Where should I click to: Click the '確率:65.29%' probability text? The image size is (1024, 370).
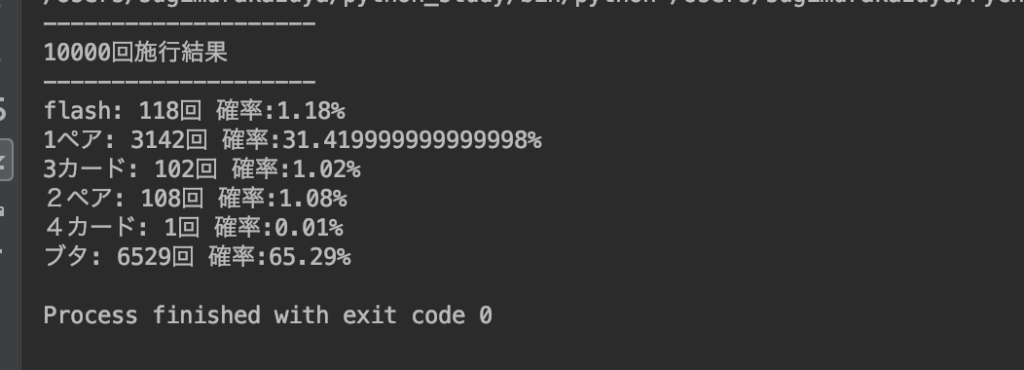point(280,257)
